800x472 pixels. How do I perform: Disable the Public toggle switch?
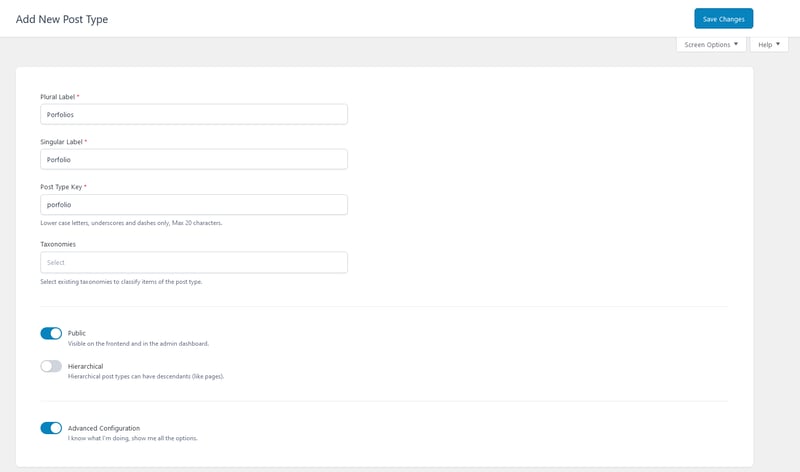click(51, 333)
